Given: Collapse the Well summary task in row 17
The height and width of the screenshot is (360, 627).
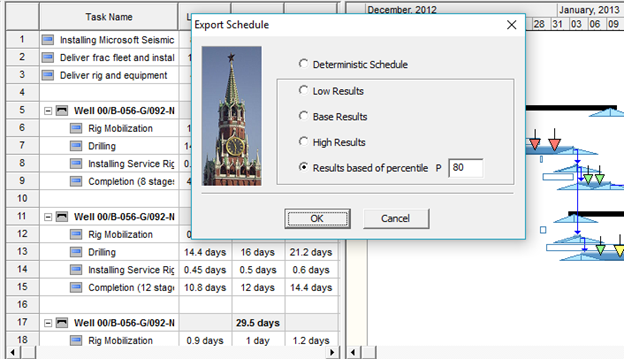Looking at the screenshot, I should coord(48,323).
